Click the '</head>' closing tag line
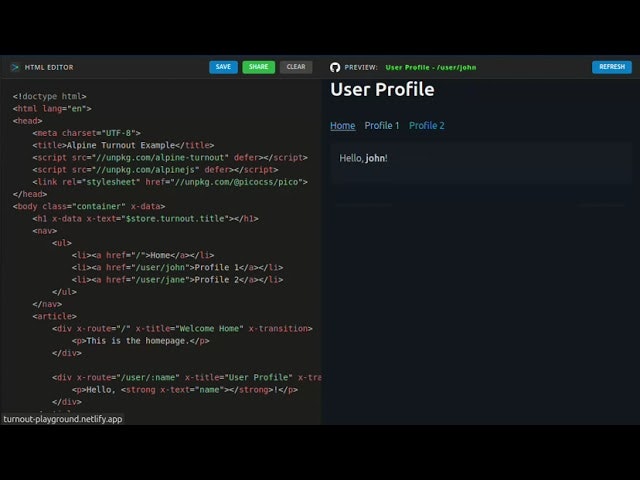 (x=30, y=194)
